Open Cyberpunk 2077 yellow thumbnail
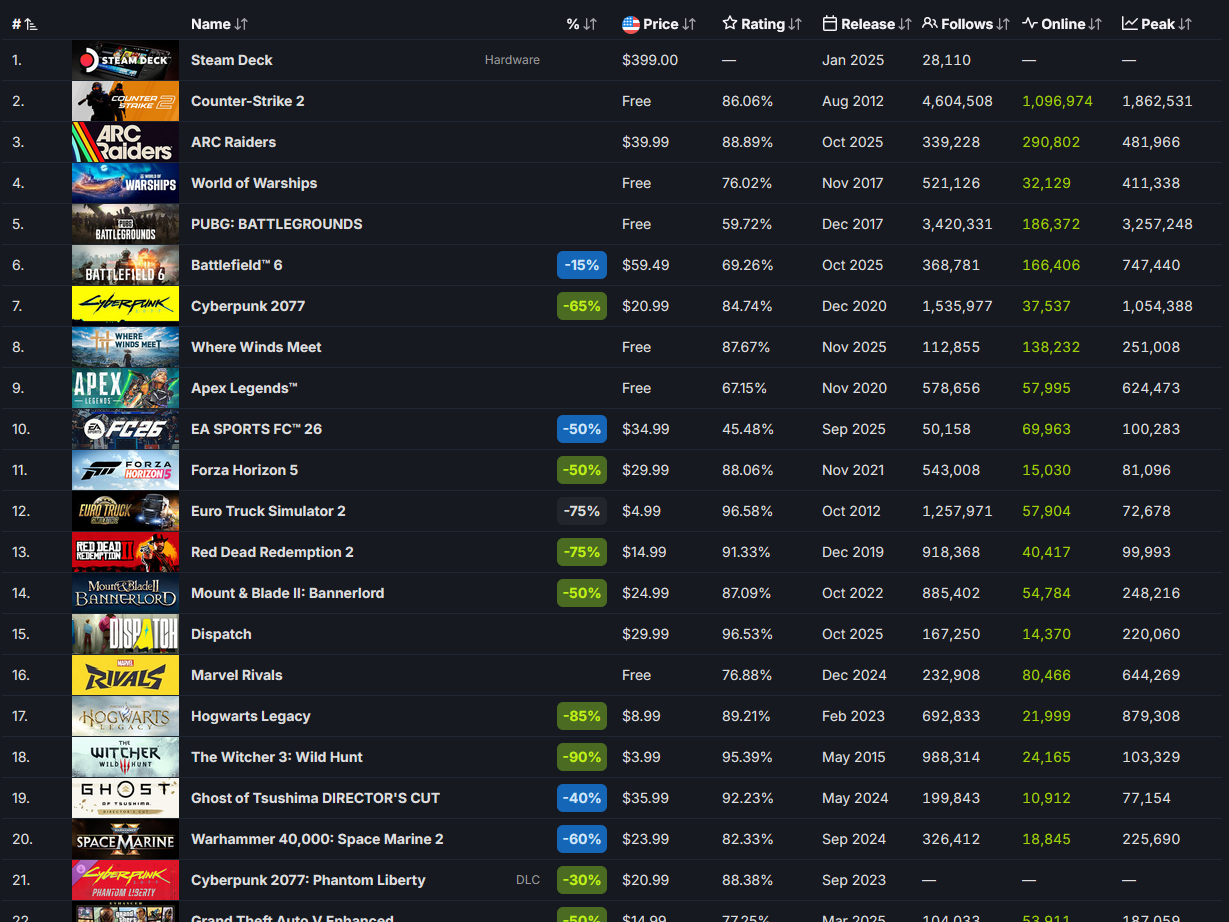Image resolution: width=1229 pixels, height=922 pixels. point(125,306)
